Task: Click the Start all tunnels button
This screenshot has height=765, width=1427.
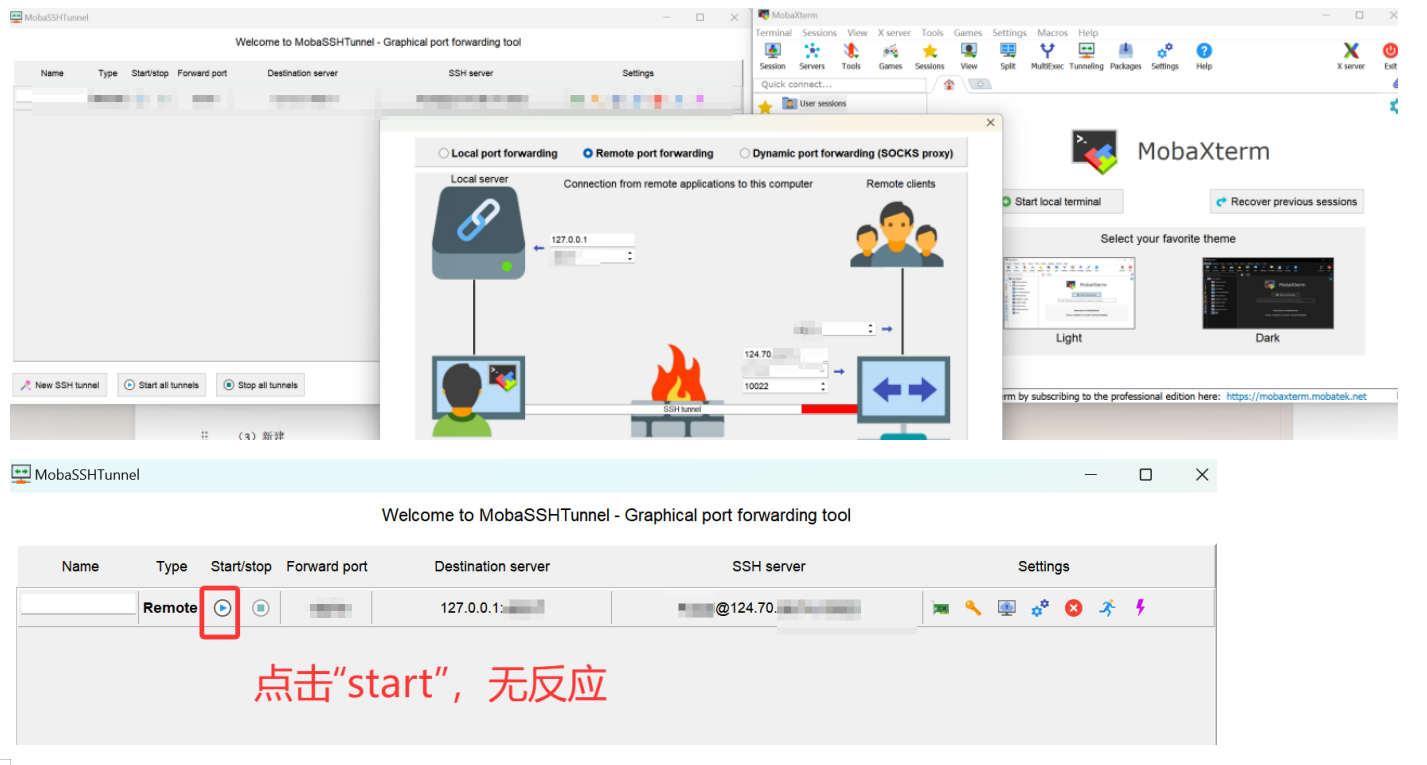Action: (162, 385)
